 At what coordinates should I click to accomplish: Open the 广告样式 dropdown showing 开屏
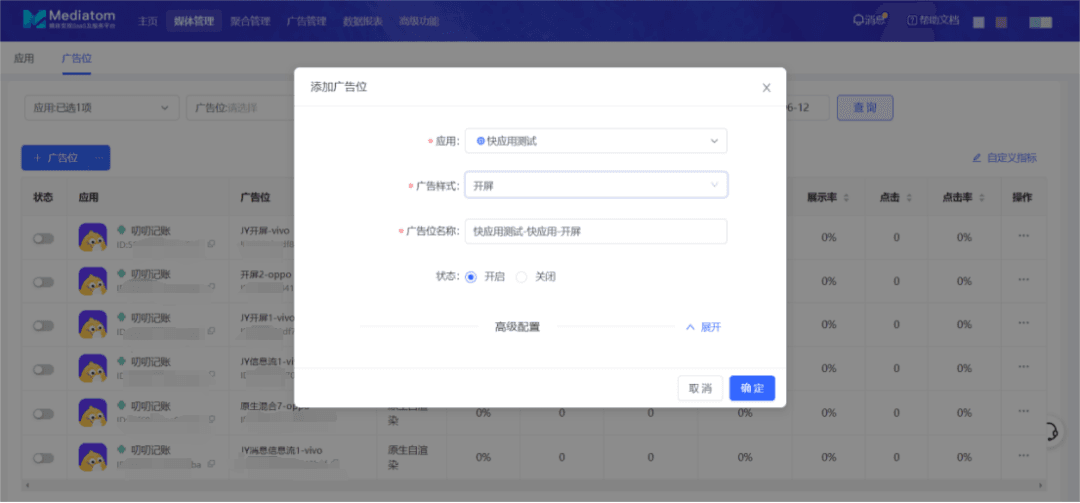595,185
